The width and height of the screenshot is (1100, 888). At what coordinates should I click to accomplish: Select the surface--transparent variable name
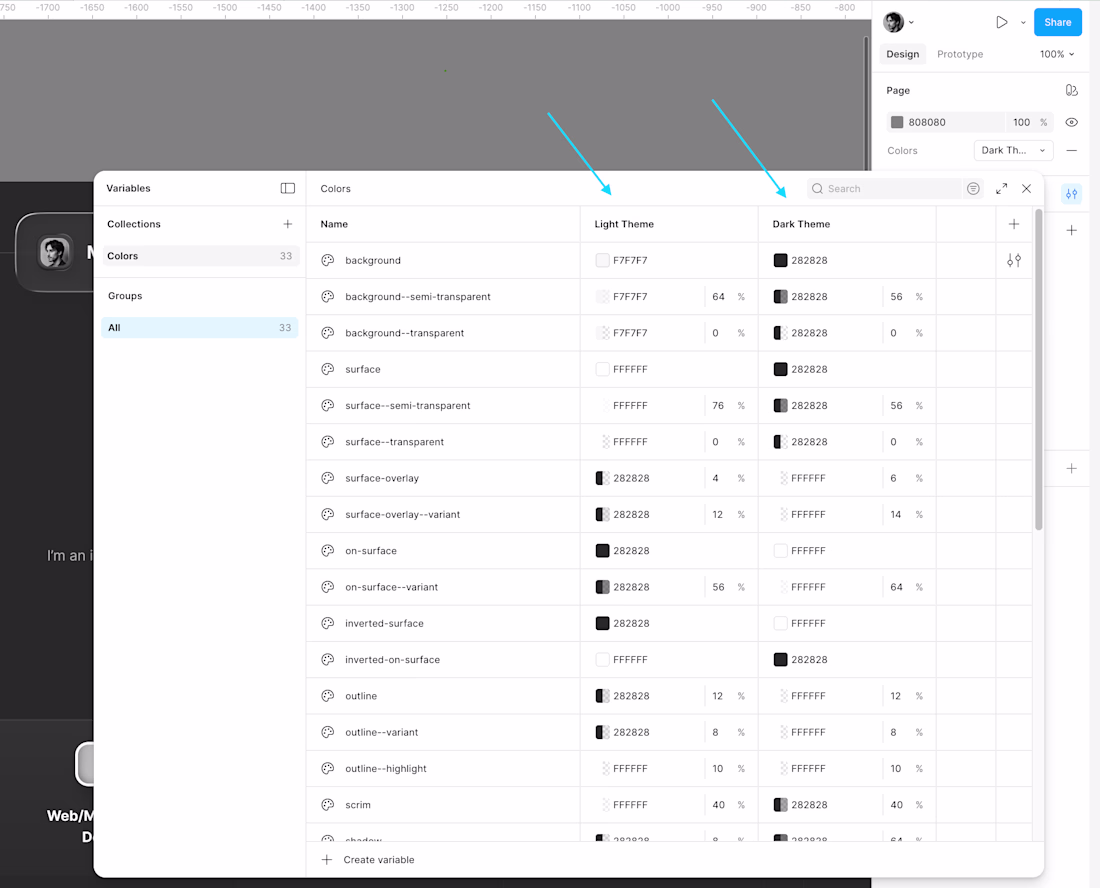[394, 441]
